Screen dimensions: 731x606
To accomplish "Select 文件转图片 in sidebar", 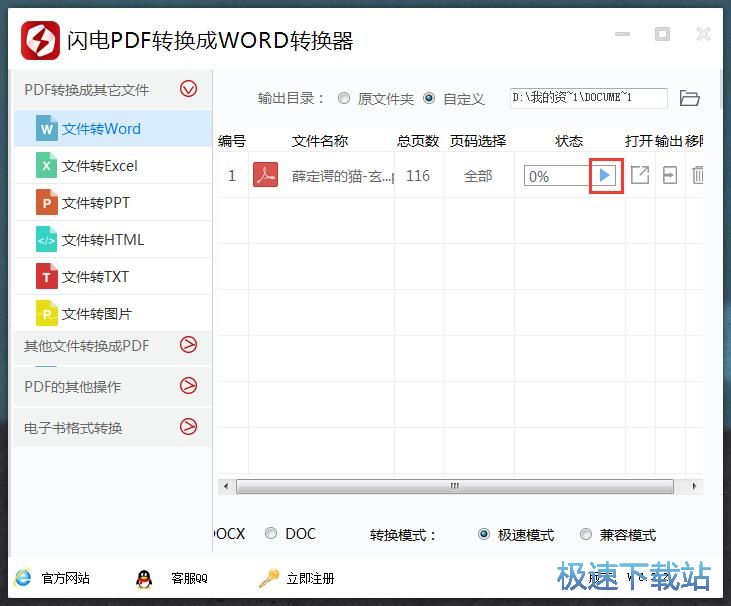I will 113,313.
